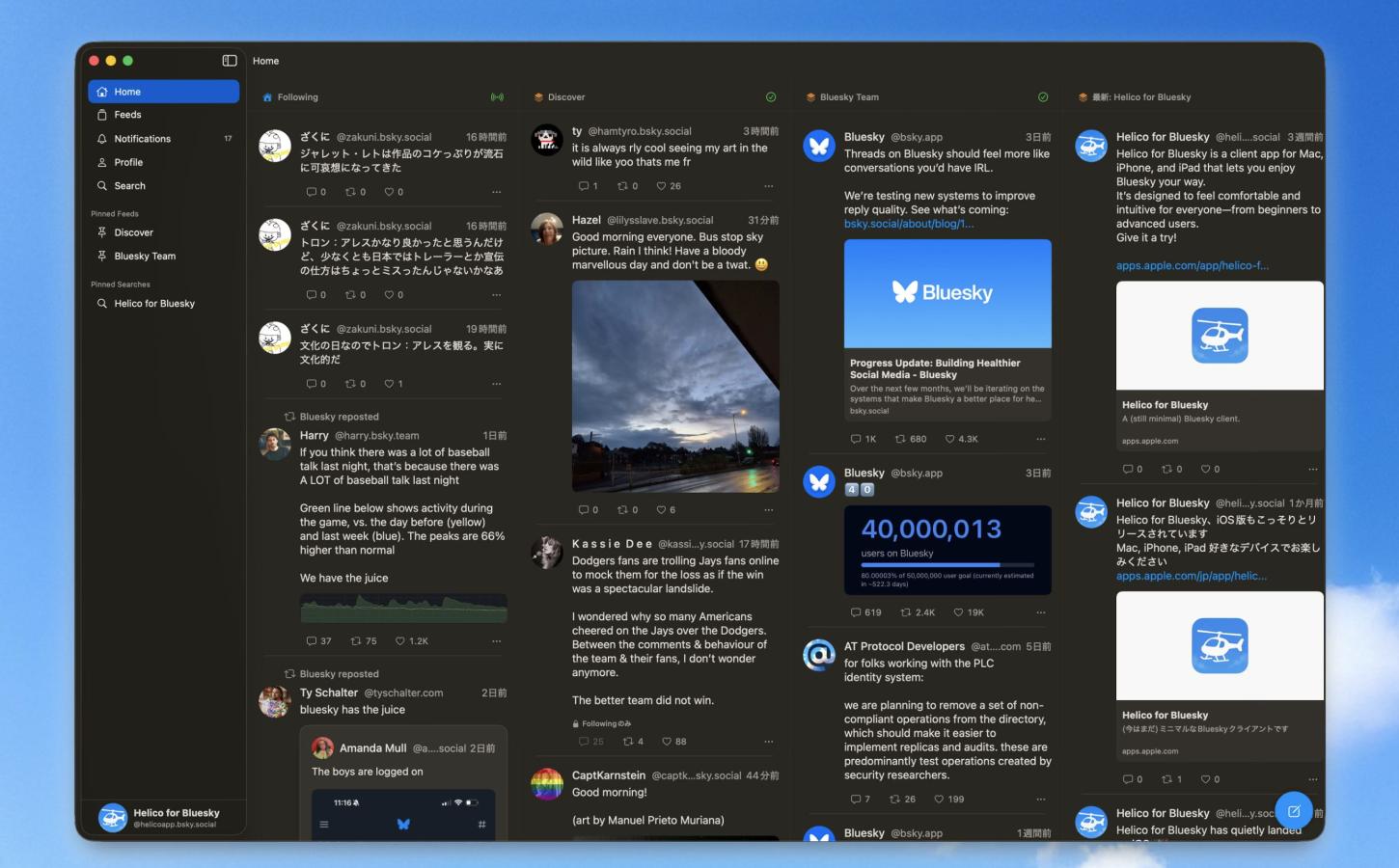
Task: Repost Hazel's Good morning bus stop post
Action: click(x=628, y=510)
